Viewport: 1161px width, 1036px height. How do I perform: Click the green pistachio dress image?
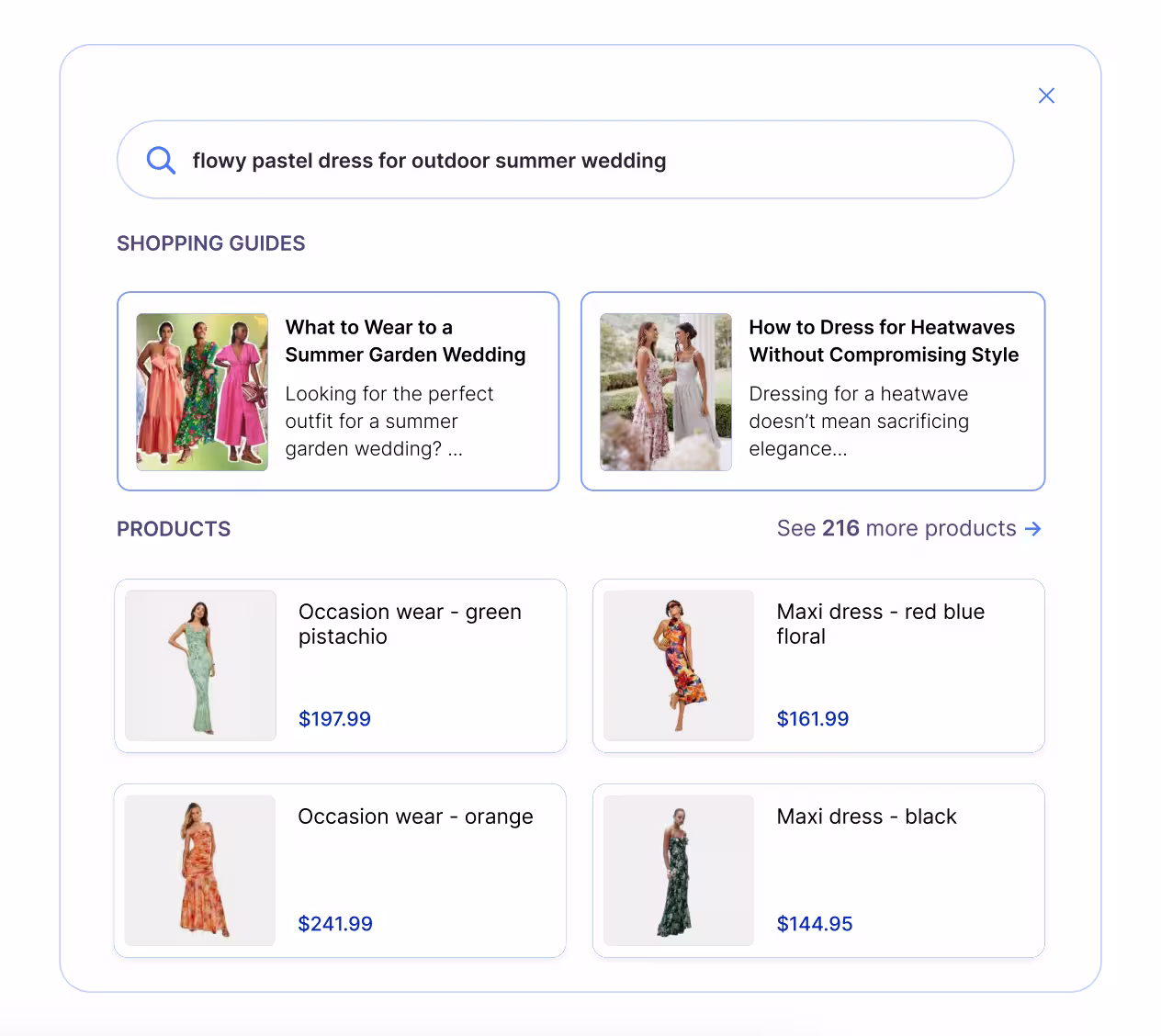(200, 666)
